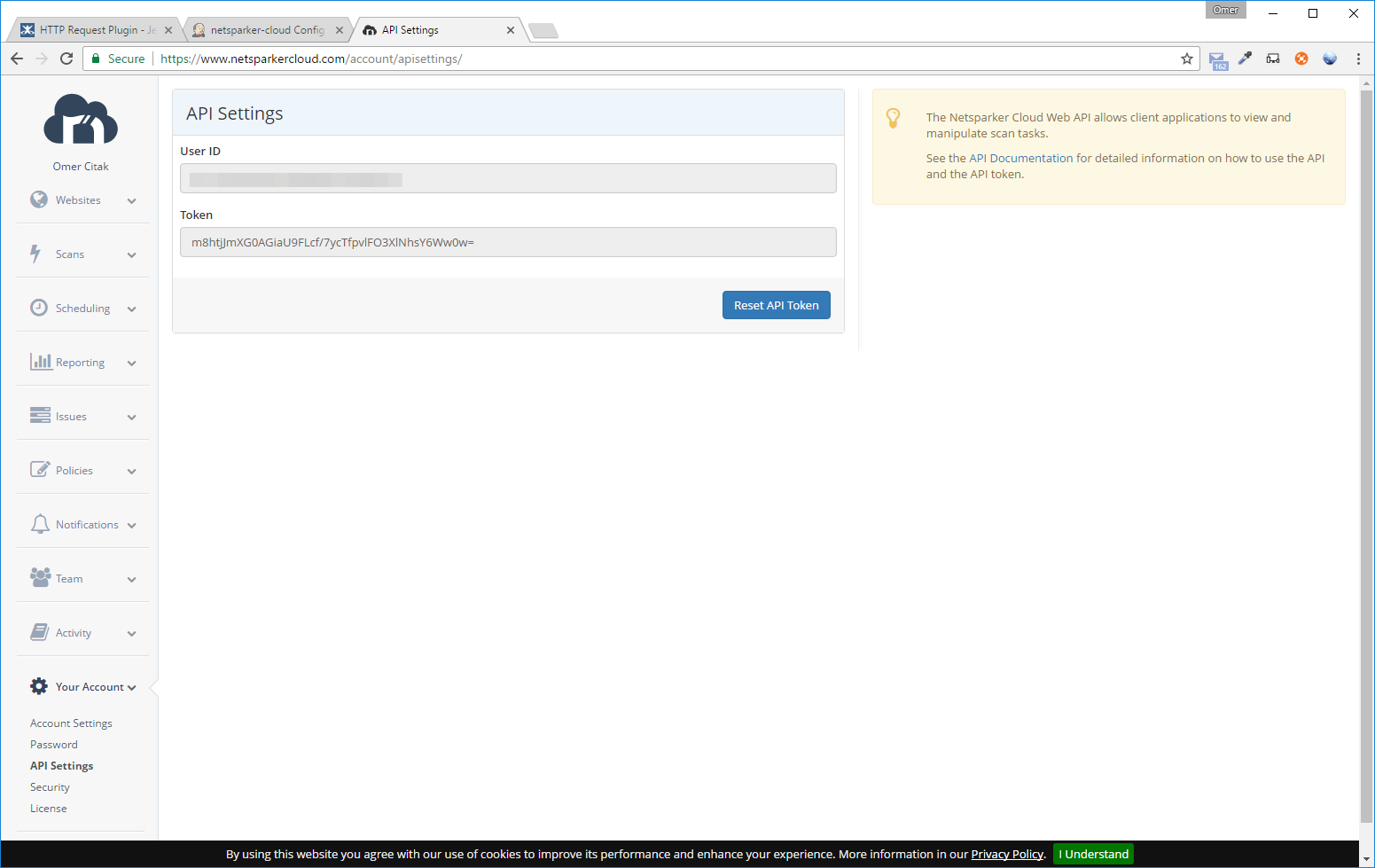Switch to the netsparker-cloud Config tab
1375x868 pixels.
coord(262,29)
